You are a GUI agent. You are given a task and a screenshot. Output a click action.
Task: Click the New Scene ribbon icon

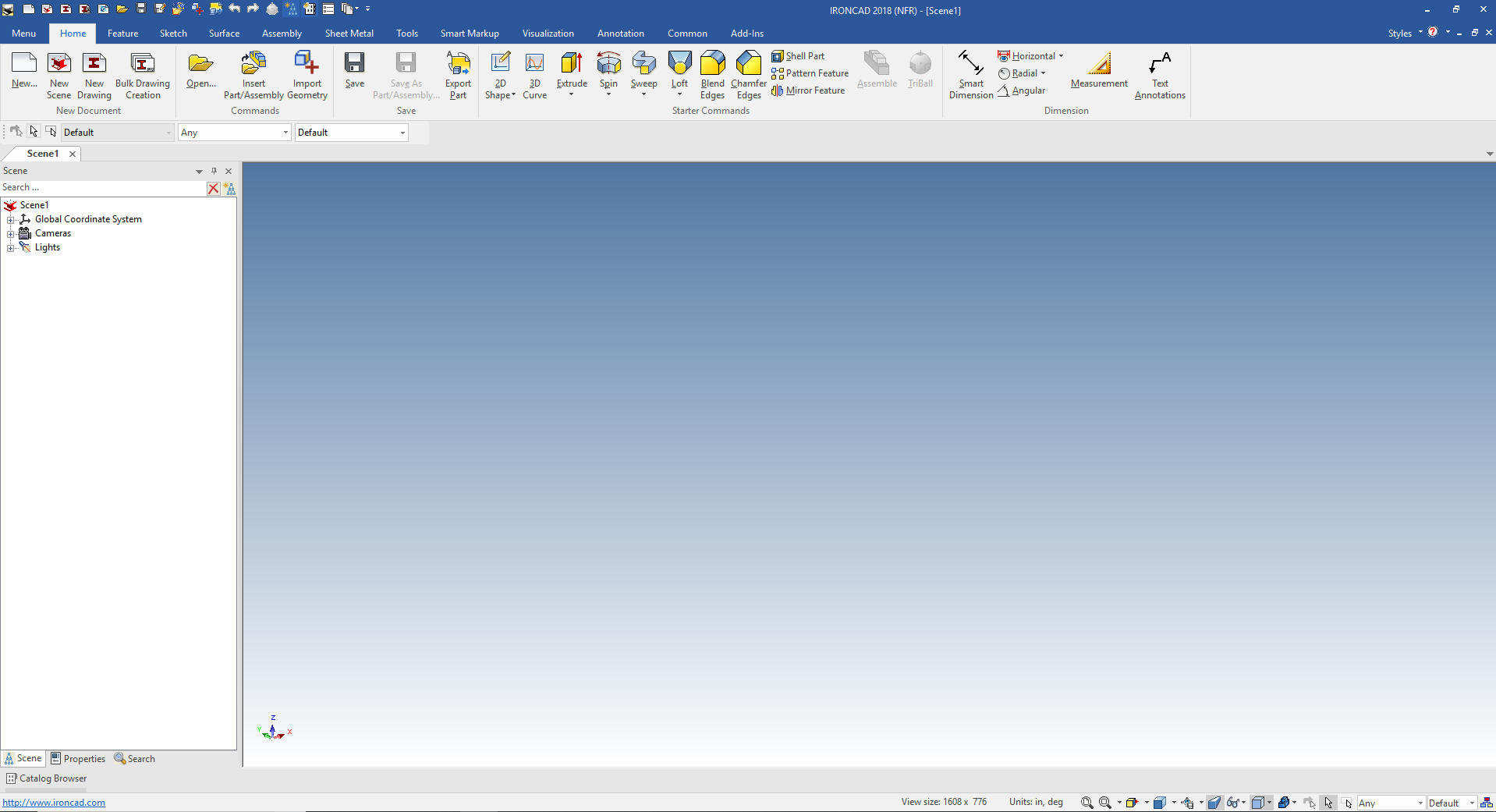tap(59, 75)
